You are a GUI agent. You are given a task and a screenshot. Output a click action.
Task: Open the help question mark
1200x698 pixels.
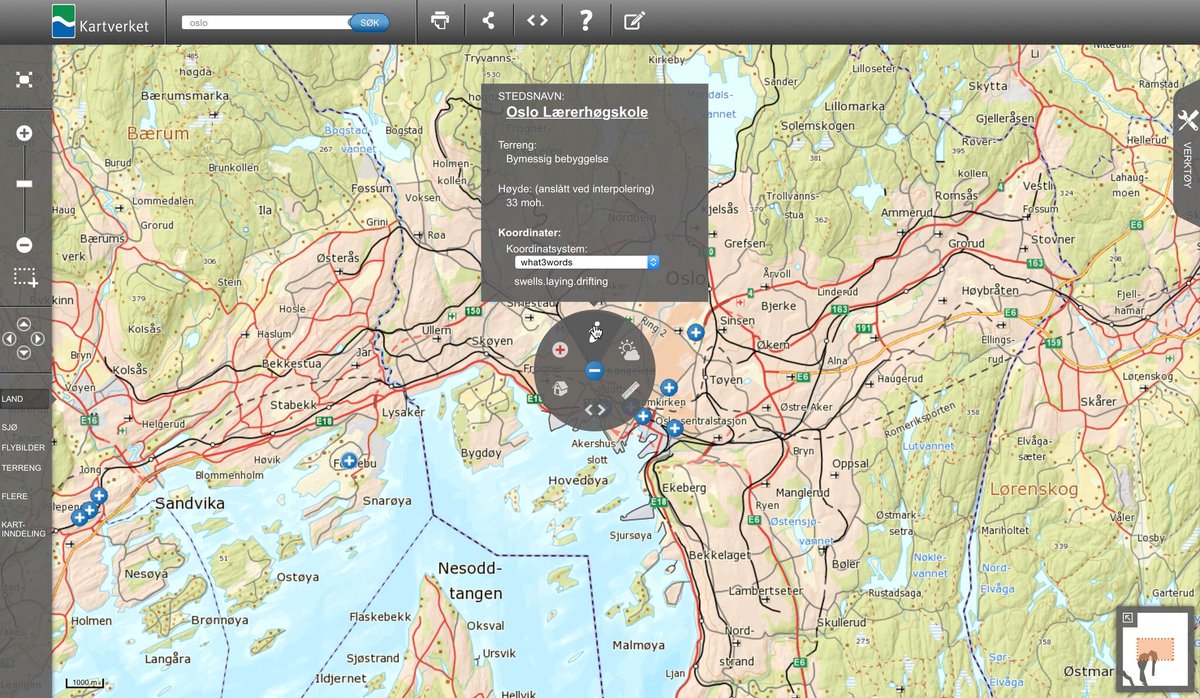586,21
